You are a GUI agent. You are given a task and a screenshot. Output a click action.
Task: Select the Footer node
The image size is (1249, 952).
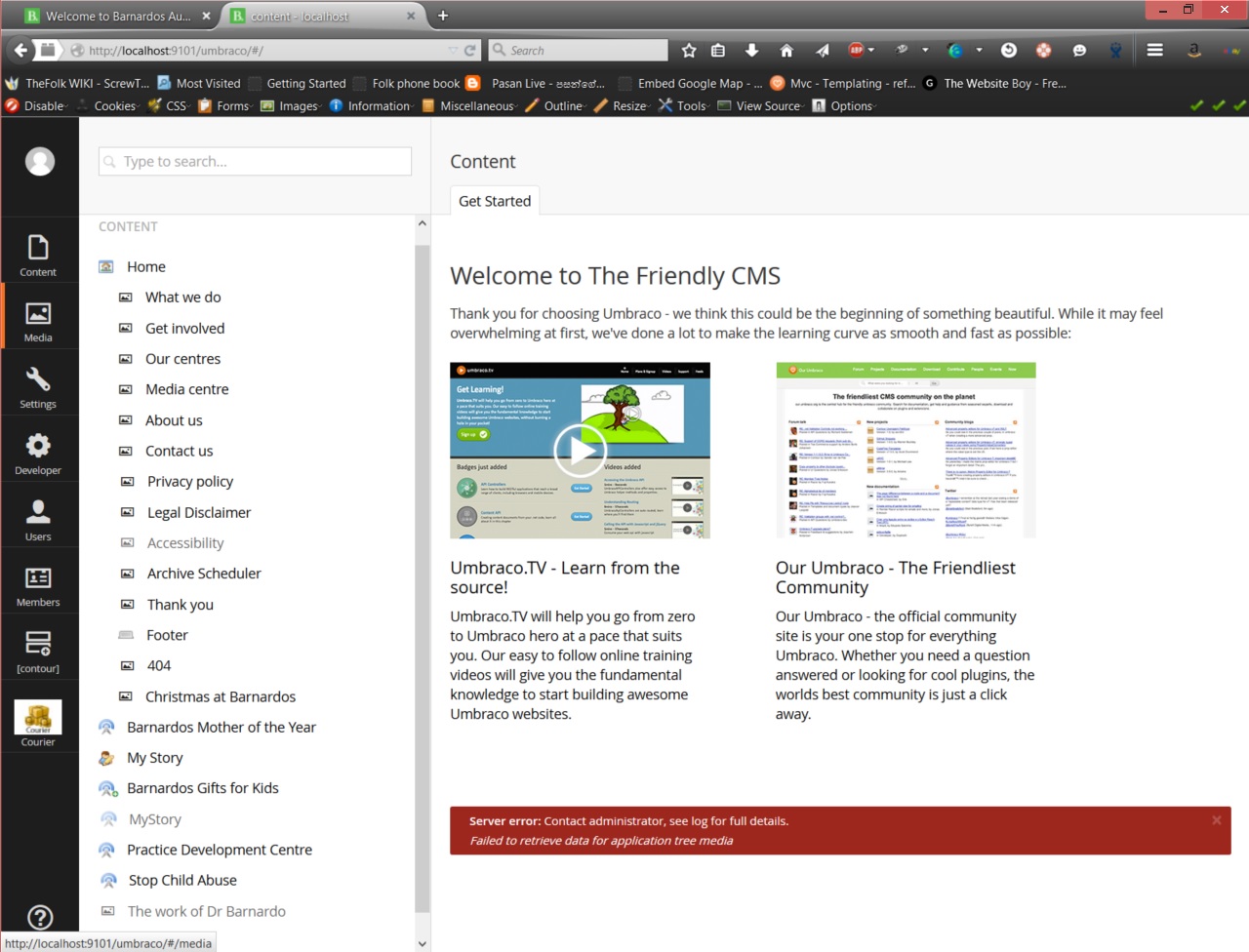coord(167,635)
